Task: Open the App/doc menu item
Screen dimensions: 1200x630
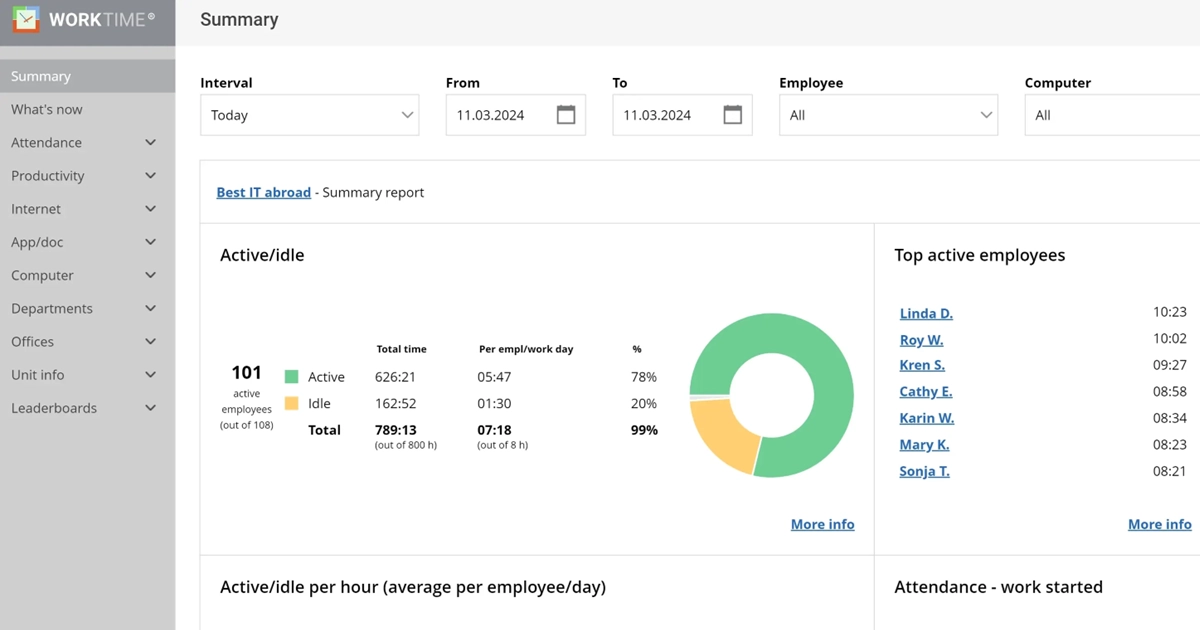Action: 38,242
